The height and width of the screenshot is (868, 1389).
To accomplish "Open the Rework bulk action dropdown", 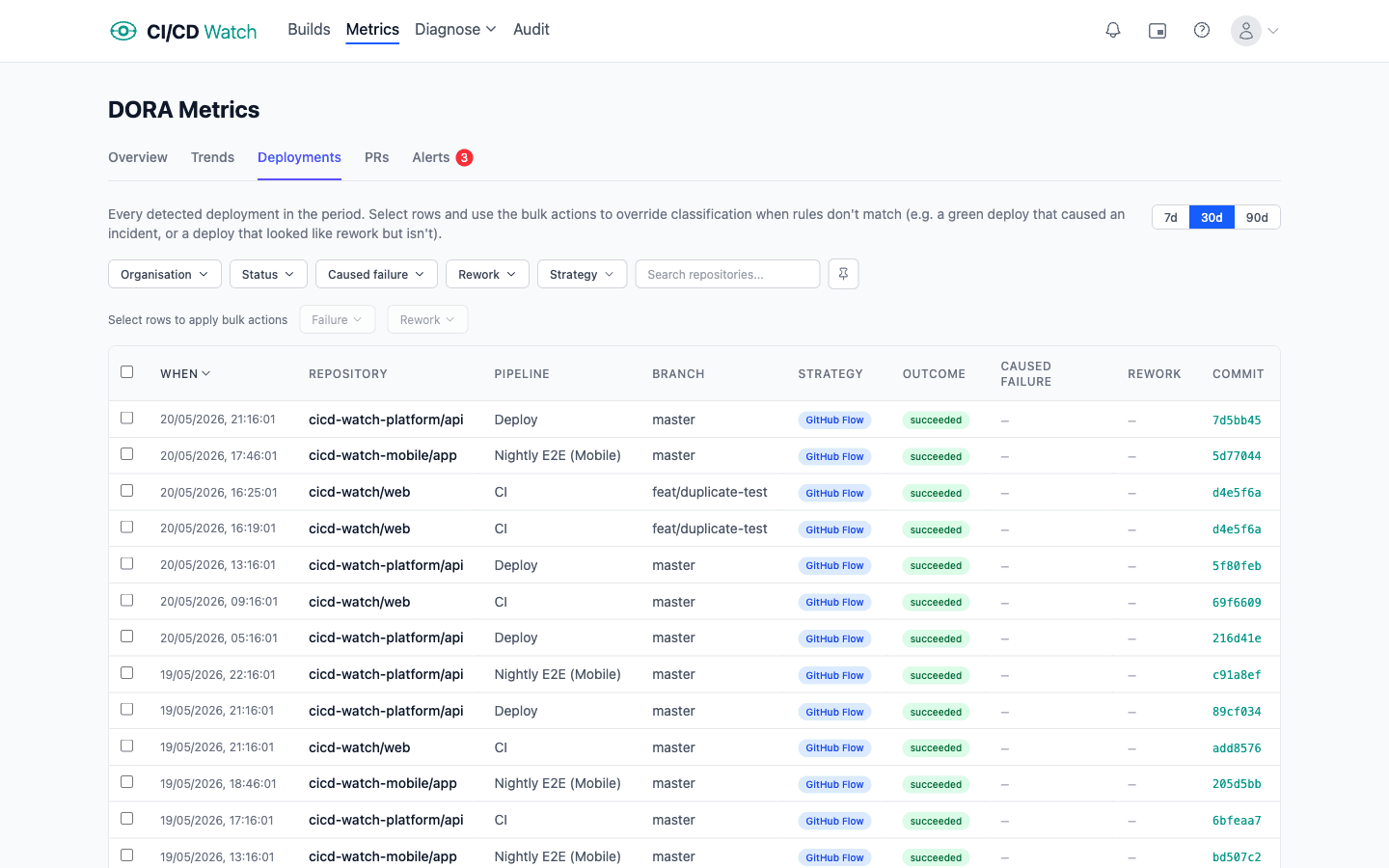I will [427, 319].
